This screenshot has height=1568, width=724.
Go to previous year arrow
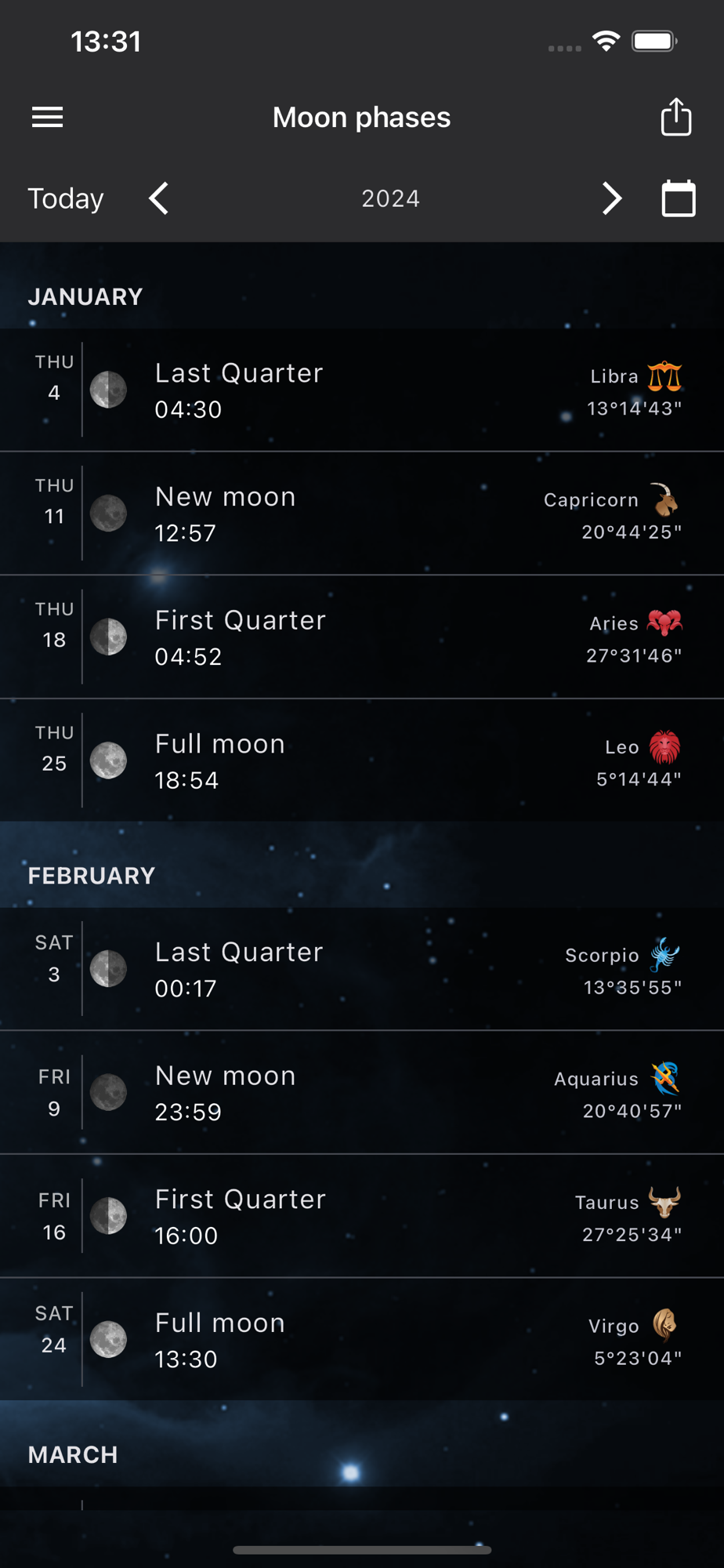pos(159,198)
